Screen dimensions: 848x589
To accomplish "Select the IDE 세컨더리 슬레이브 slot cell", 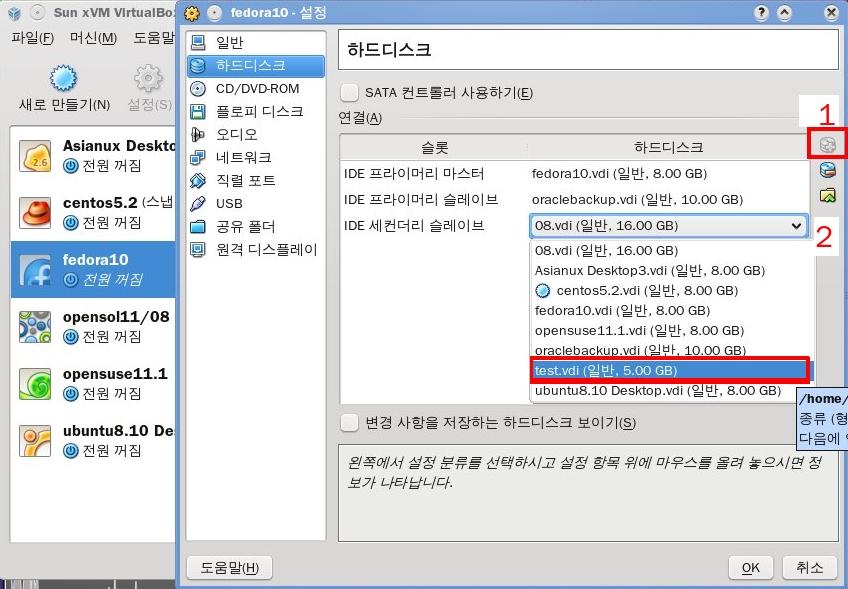I will coord(434,226).
